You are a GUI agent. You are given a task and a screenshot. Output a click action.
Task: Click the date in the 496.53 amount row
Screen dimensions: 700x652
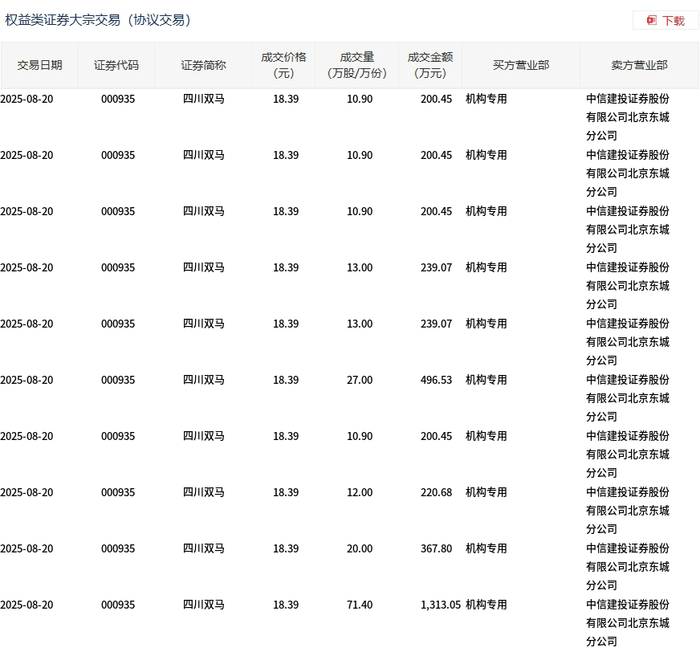[27, 380]
